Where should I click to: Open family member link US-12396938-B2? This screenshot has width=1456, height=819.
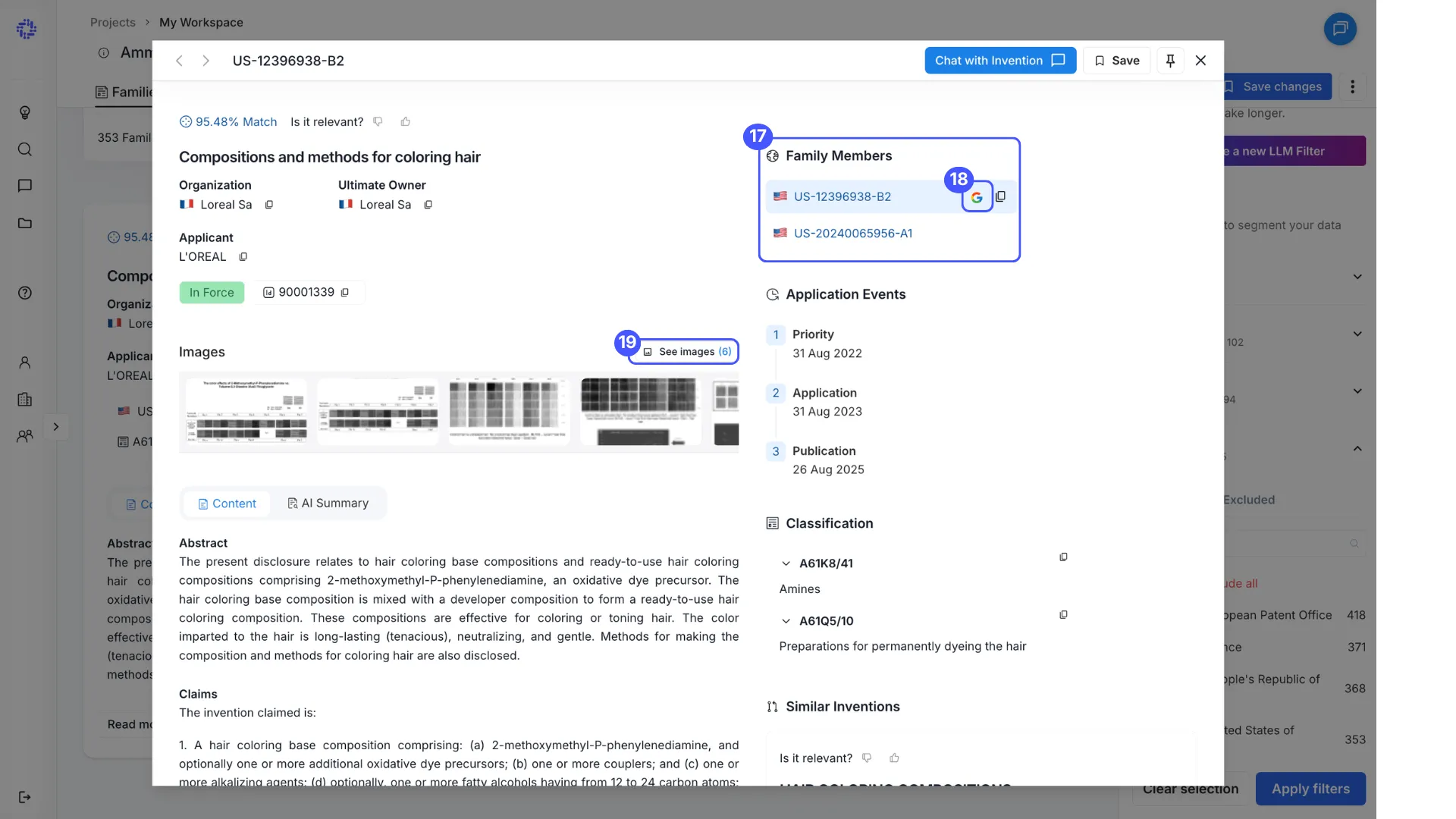pyautogui.click(x=843, y=197)
